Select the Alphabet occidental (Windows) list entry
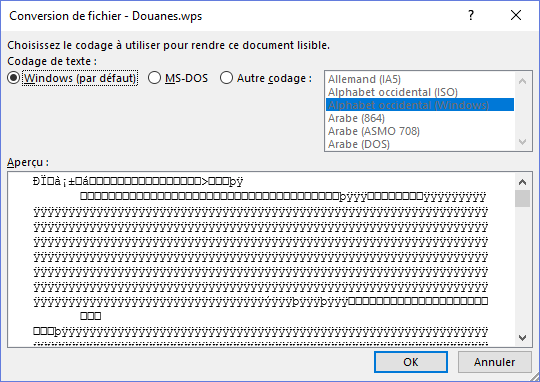 (419, 105)
